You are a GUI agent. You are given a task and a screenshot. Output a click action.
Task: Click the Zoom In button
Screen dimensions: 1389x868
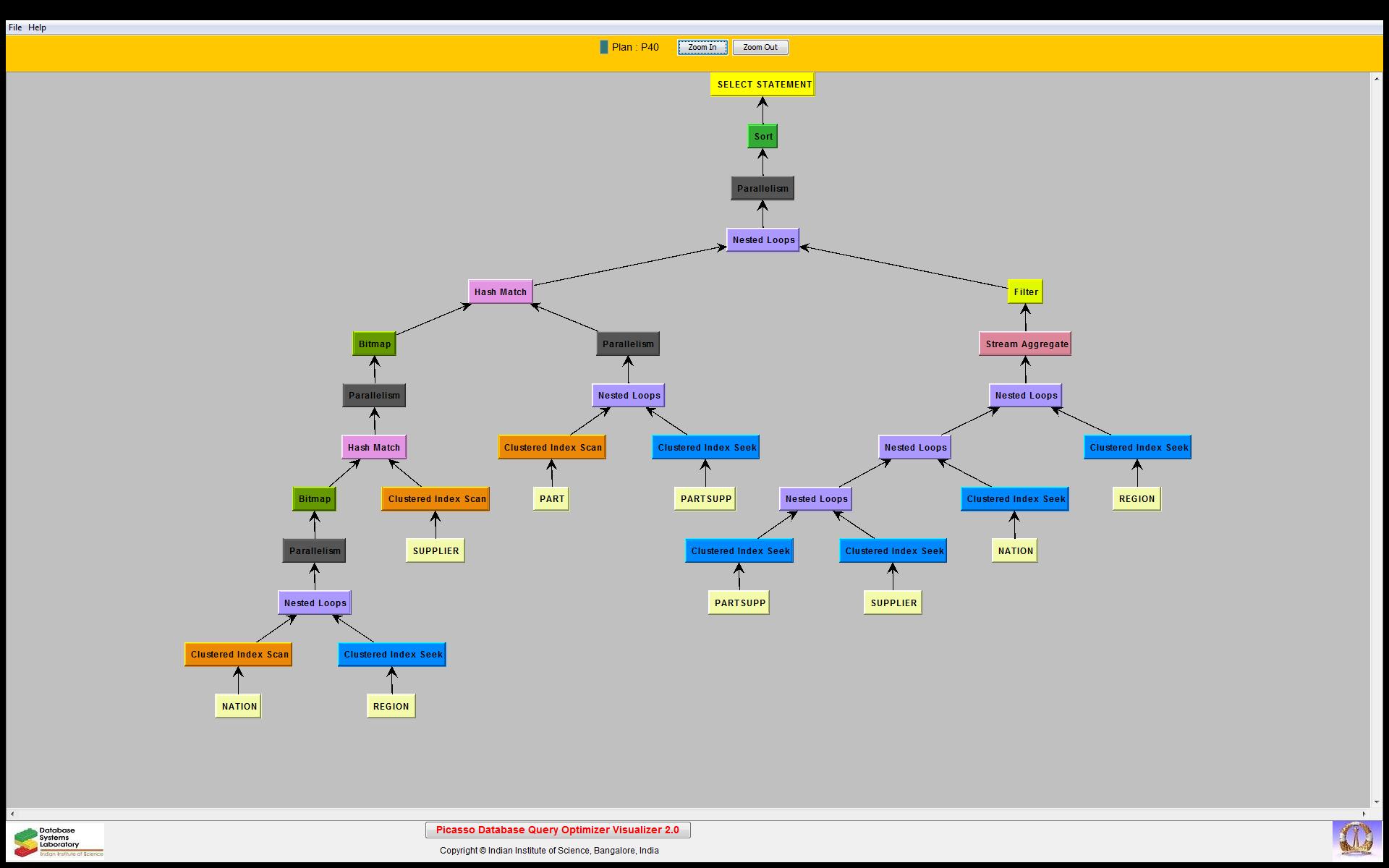click(x=702, y=48)
